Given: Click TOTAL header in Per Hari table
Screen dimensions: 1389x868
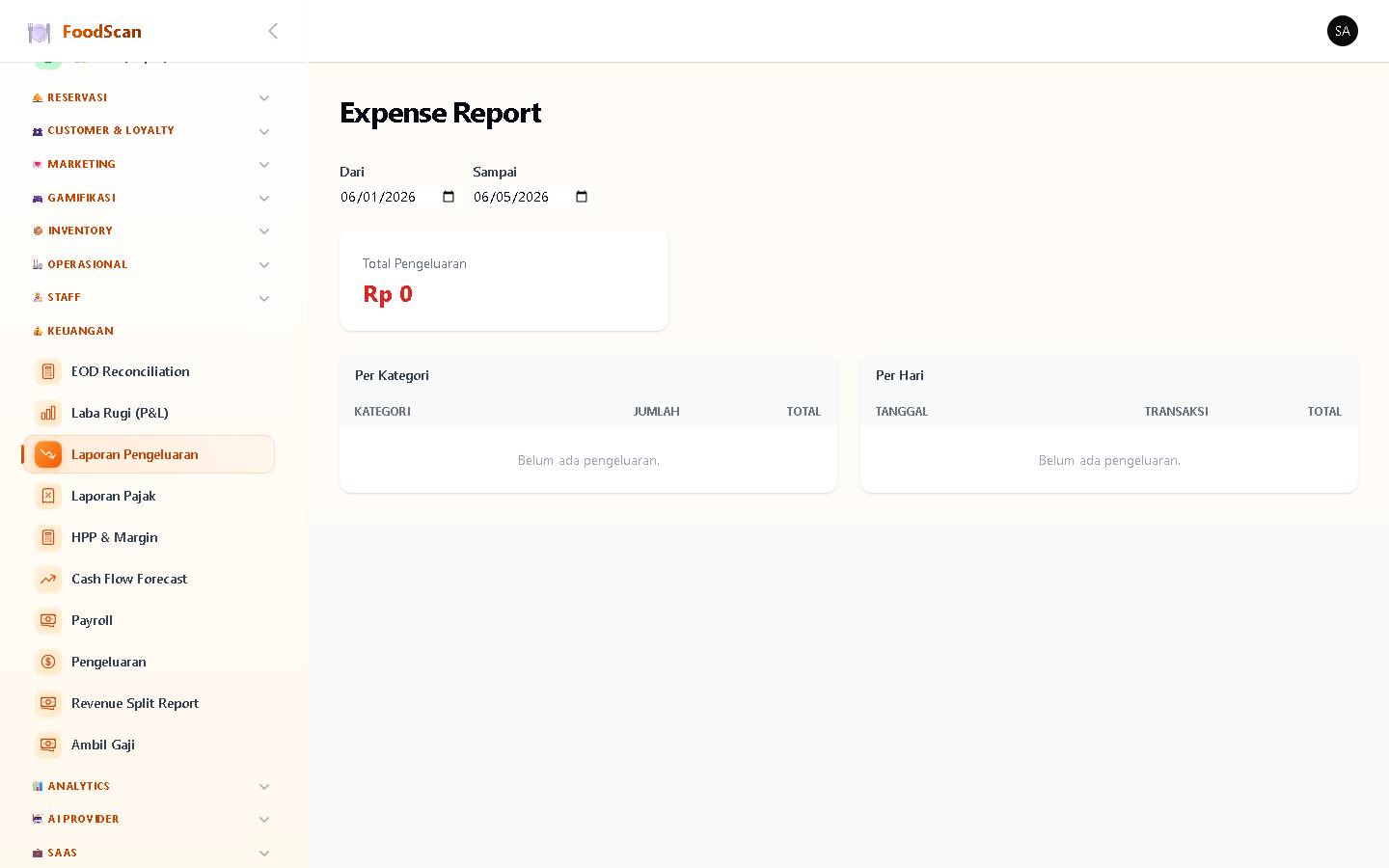Looking at the screenshot, I should 1324,412.
